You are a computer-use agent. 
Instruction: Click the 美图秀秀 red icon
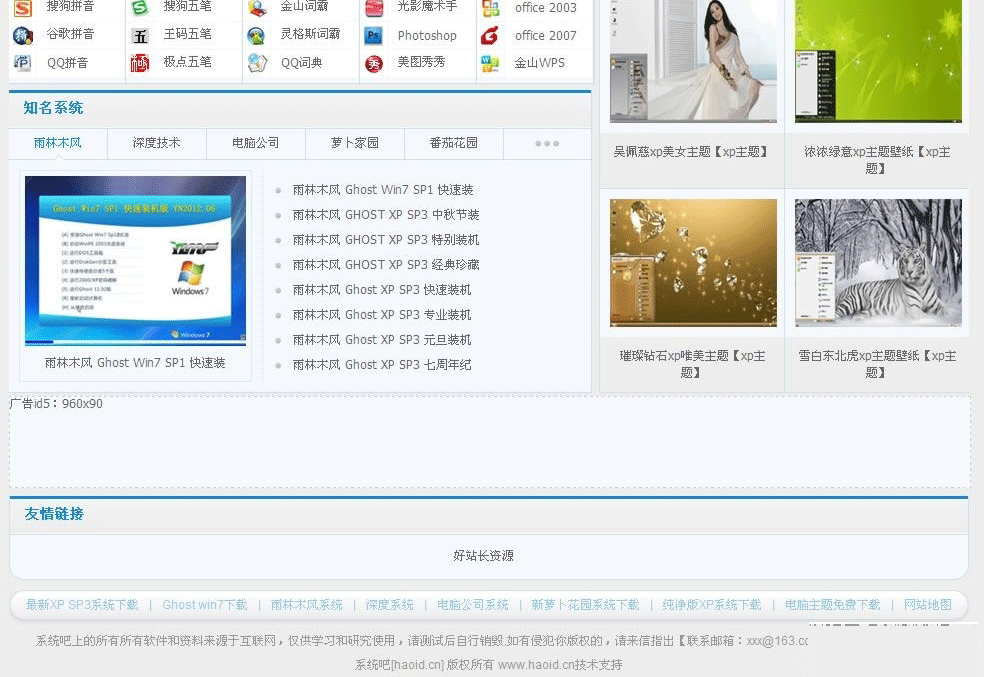tap(374, 63)
